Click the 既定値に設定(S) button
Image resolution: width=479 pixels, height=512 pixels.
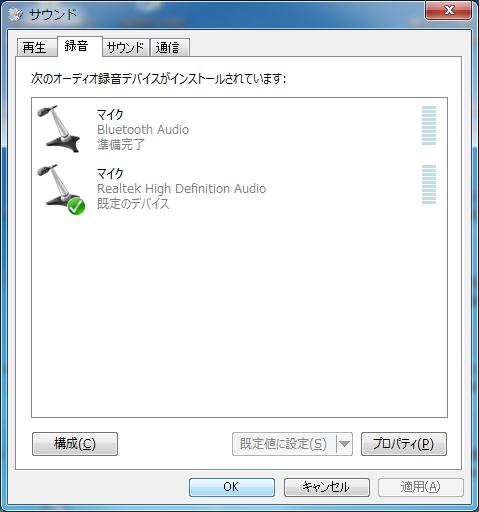pyautogui.click(x=284, y=444)
